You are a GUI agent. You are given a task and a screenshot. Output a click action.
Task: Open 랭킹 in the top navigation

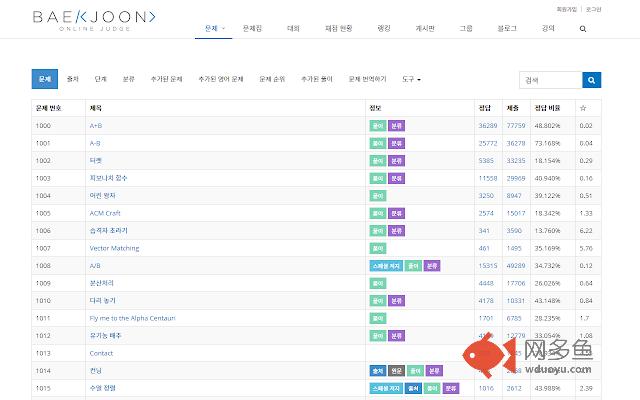[384, 28]
